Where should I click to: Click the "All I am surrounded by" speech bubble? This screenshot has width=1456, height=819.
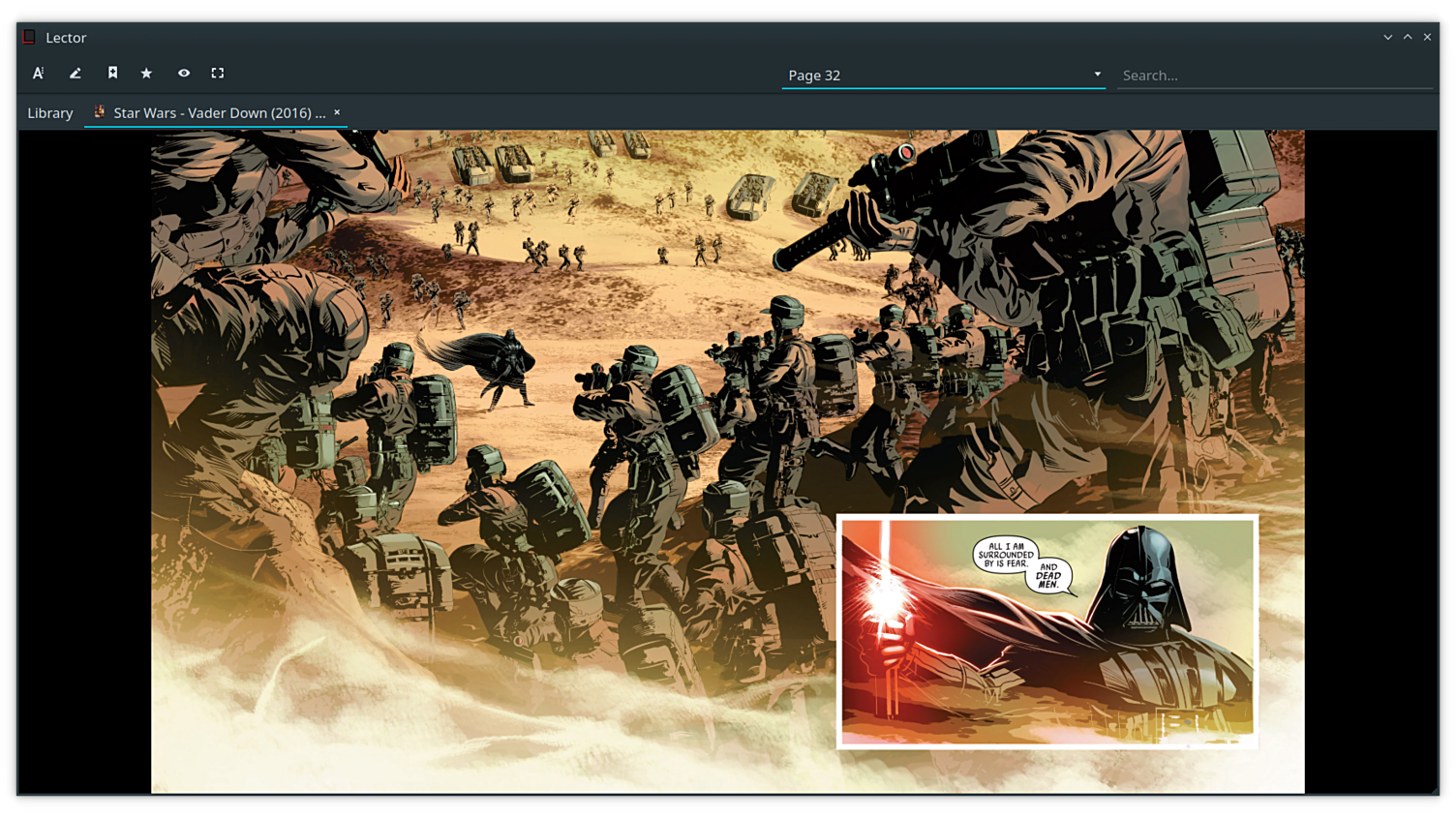tap(1005, 555)
